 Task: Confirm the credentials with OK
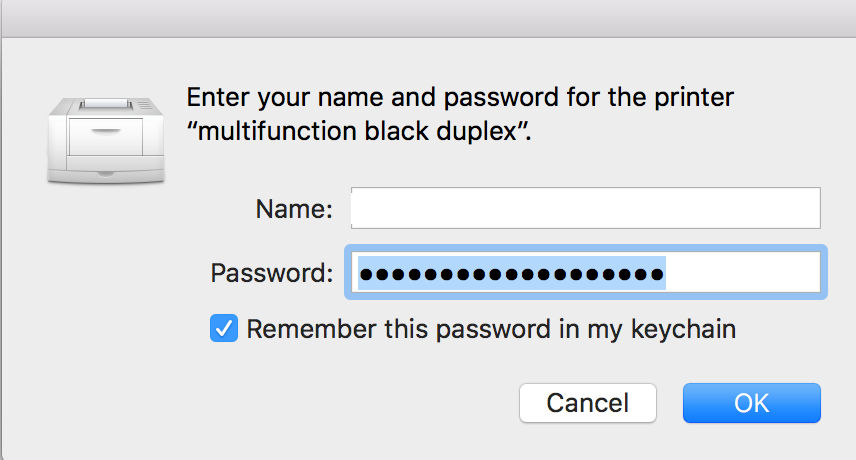(x=751, y=403)
